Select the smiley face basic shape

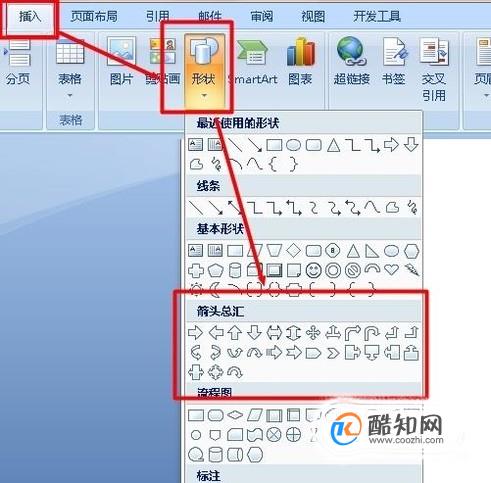tap(313, 270)
